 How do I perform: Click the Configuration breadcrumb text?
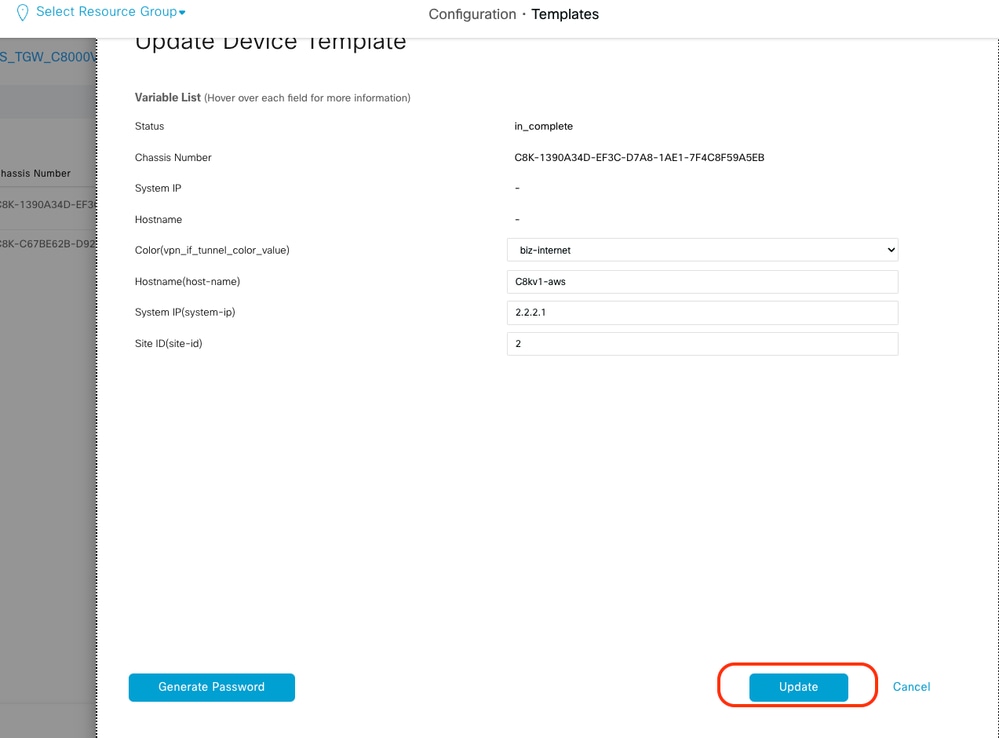472,14
